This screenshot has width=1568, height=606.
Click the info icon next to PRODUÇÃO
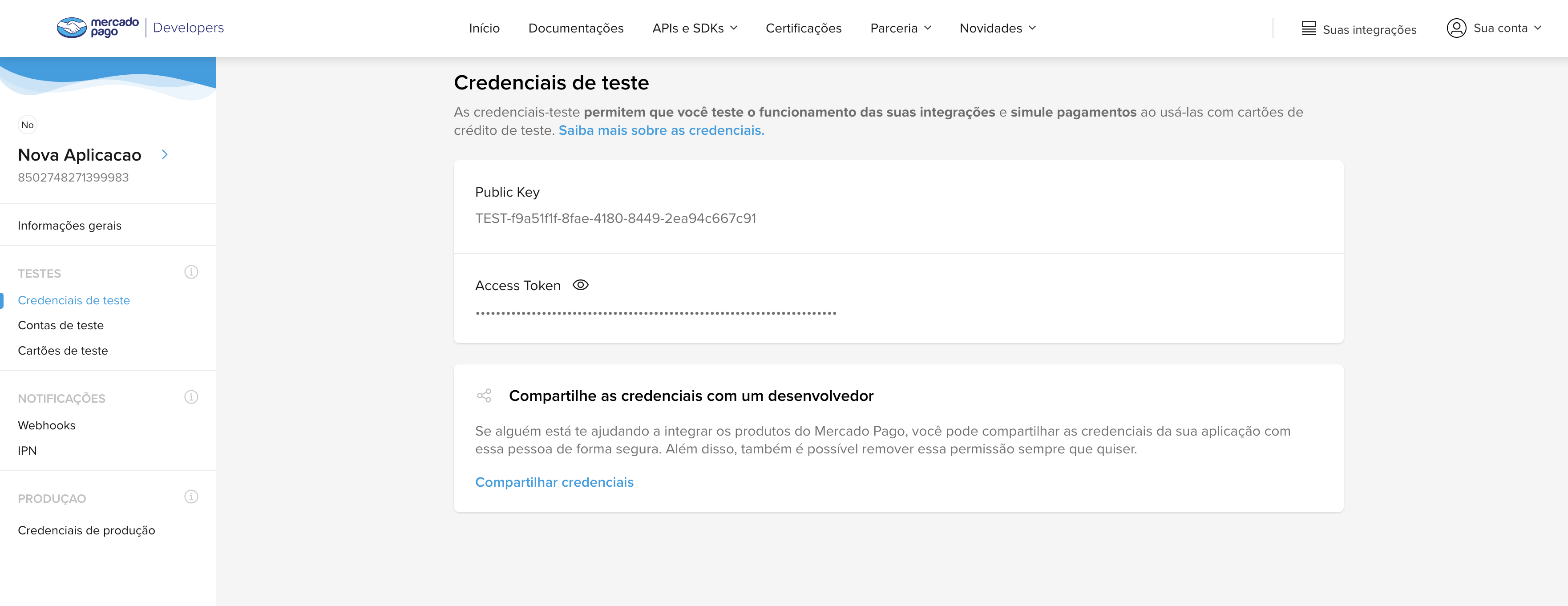pos(191,497)
